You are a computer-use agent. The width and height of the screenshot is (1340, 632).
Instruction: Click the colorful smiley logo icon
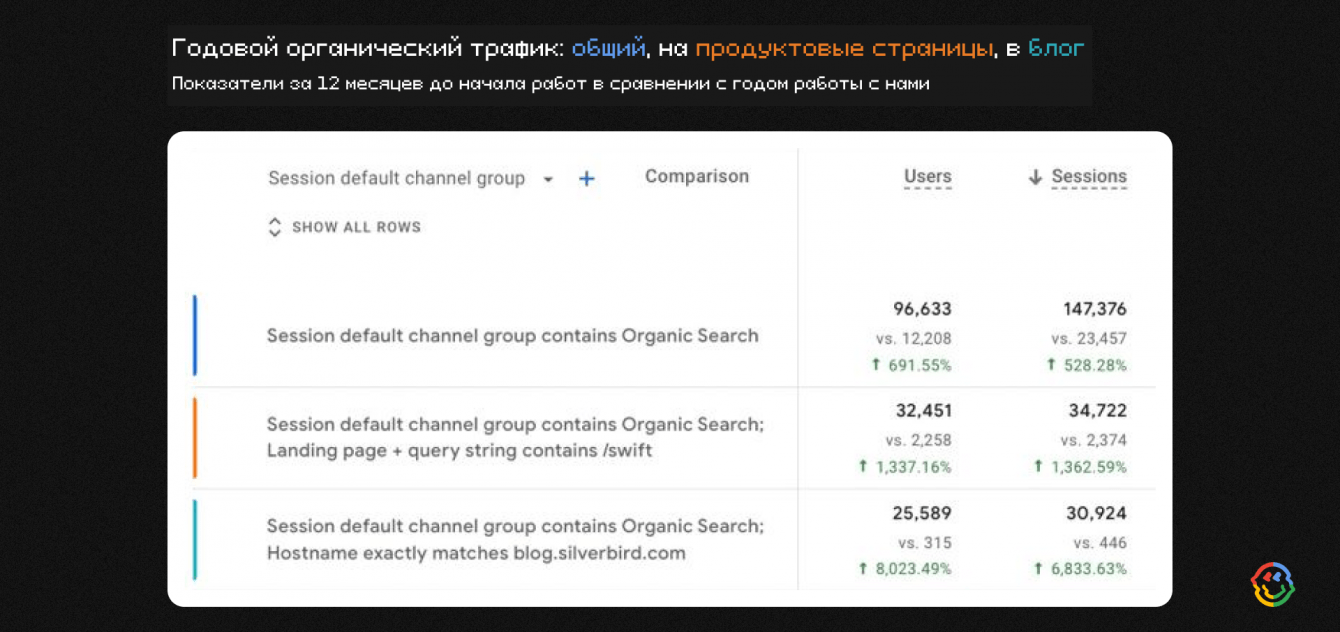pos(1272,584)
